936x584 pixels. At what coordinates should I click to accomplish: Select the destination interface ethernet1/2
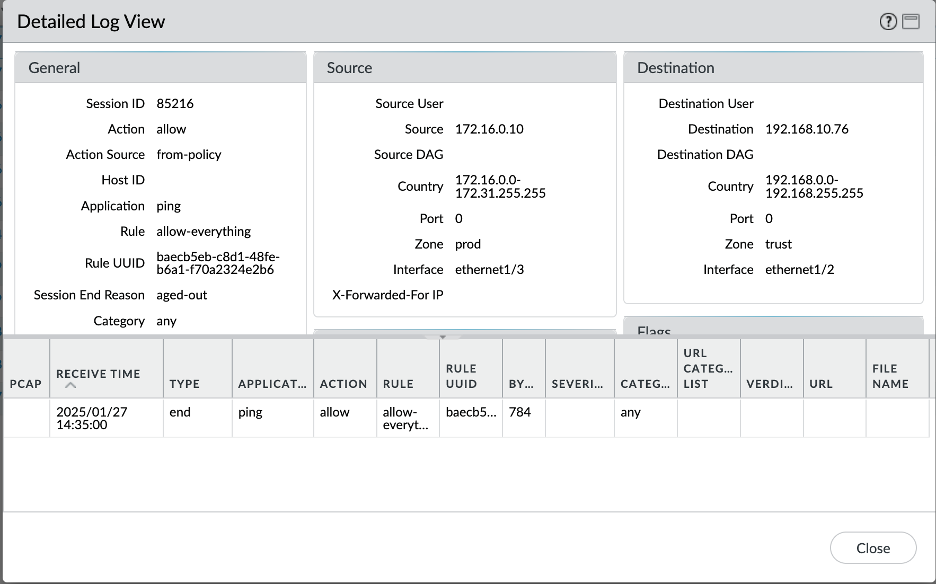pos(800,269)
